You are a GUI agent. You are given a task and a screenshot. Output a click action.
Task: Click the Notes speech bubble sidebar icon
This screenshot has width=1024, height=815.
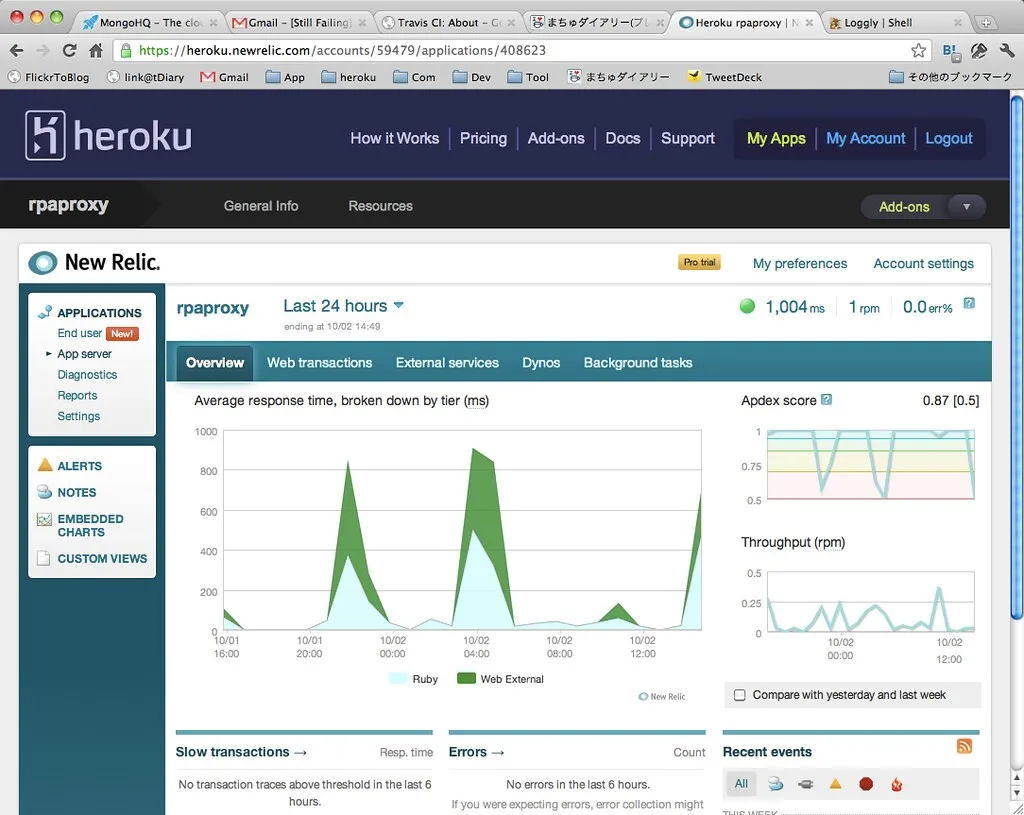[x=44, y=491]
